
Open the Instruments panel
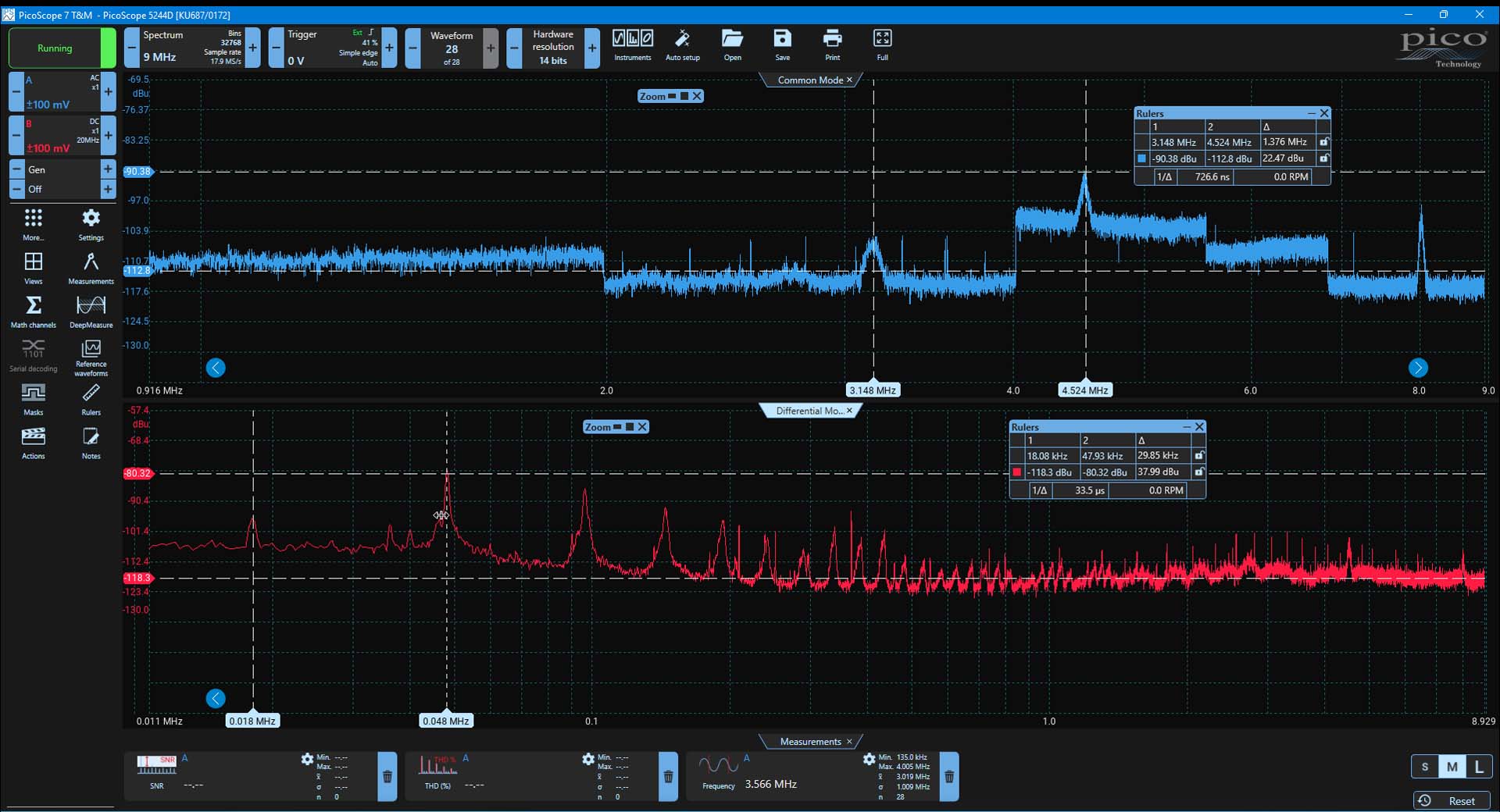tap(632, 45)
